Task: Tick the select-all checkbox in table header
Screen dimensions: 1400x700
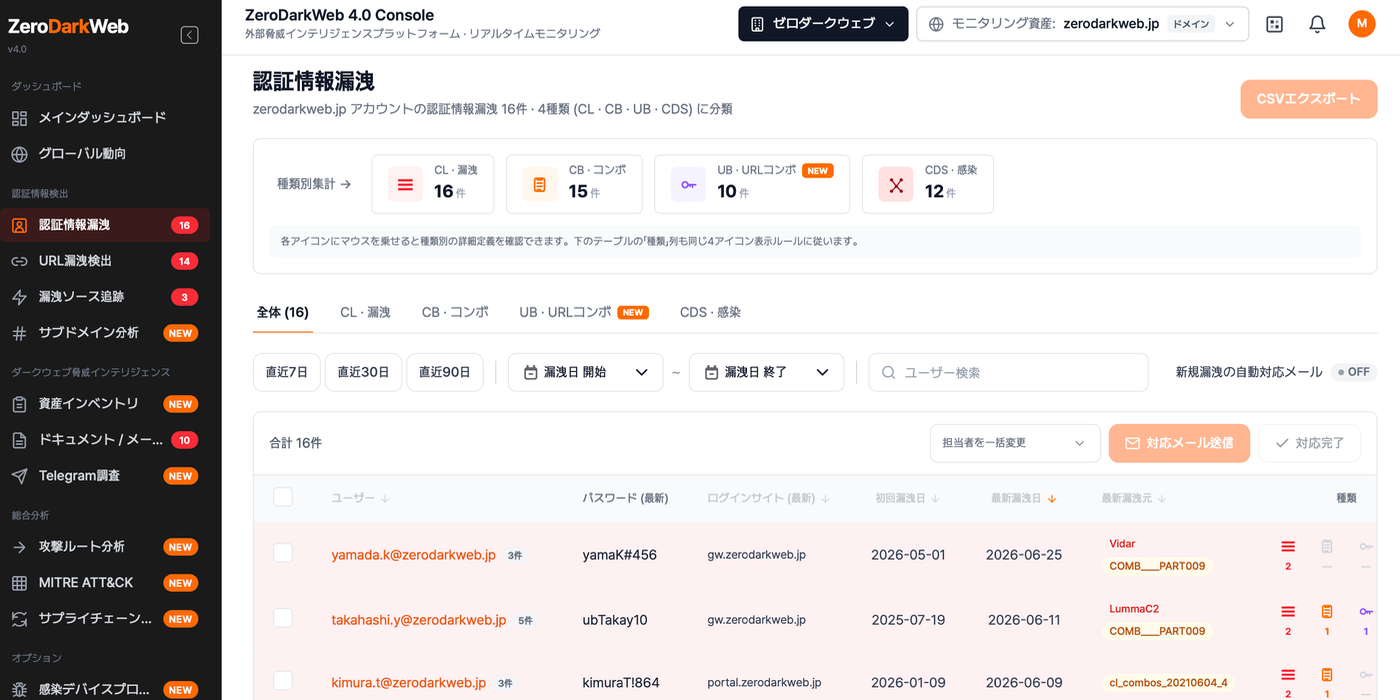Action: pos(283,497)
